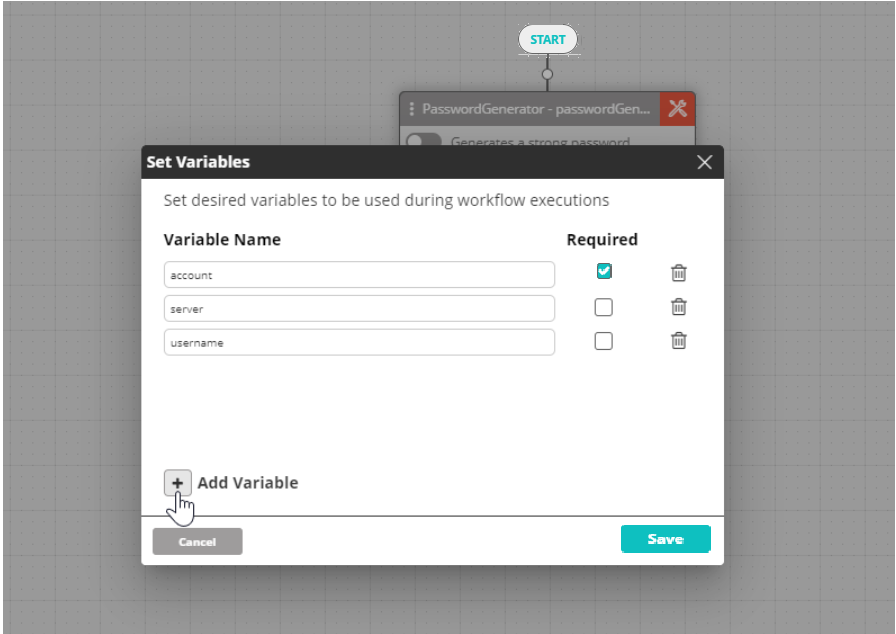Check Required for server variable

pos(603,307)
